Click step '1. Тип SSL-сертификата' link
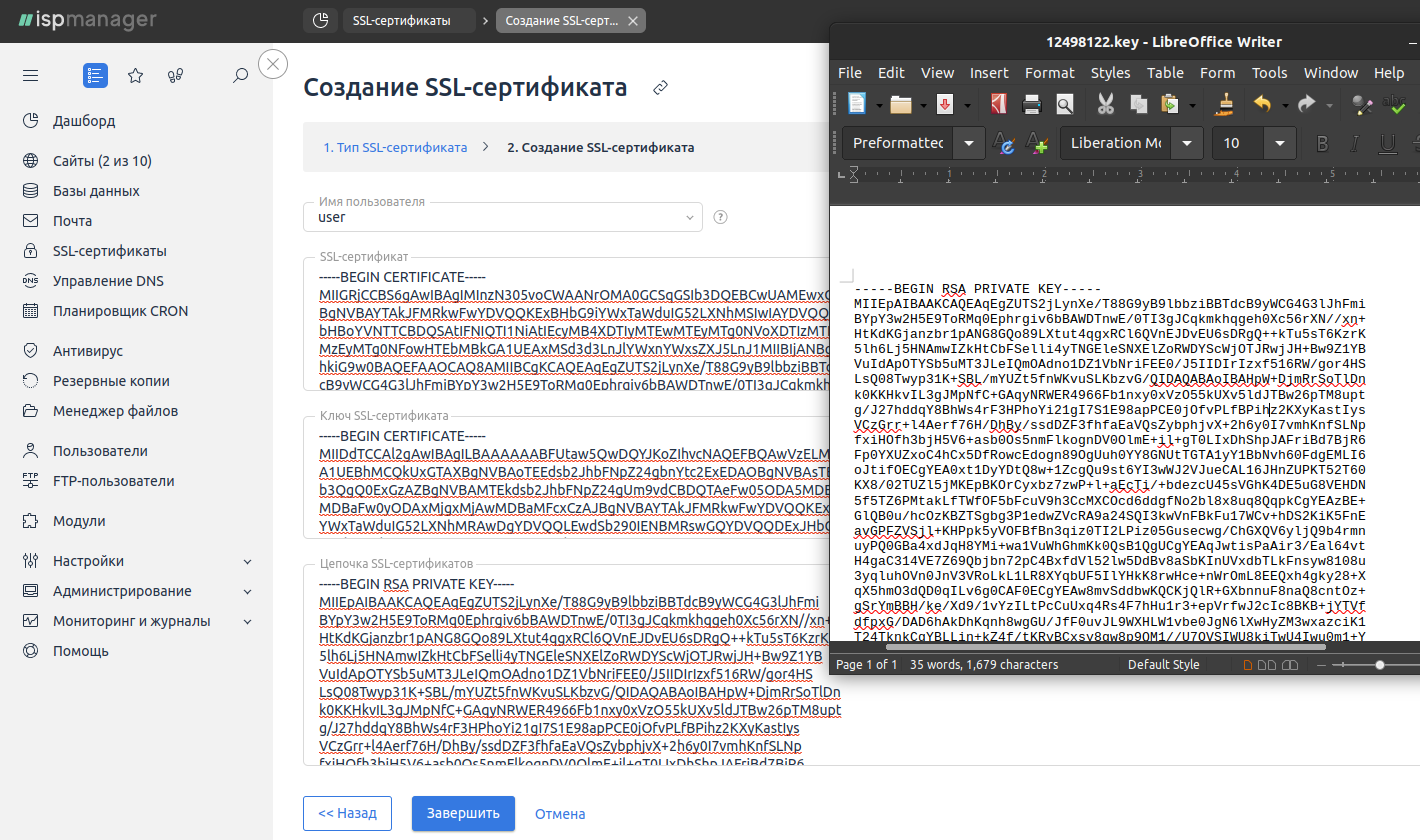The height and width of the screenshot is (840, 1420). [x=395, y=147]
